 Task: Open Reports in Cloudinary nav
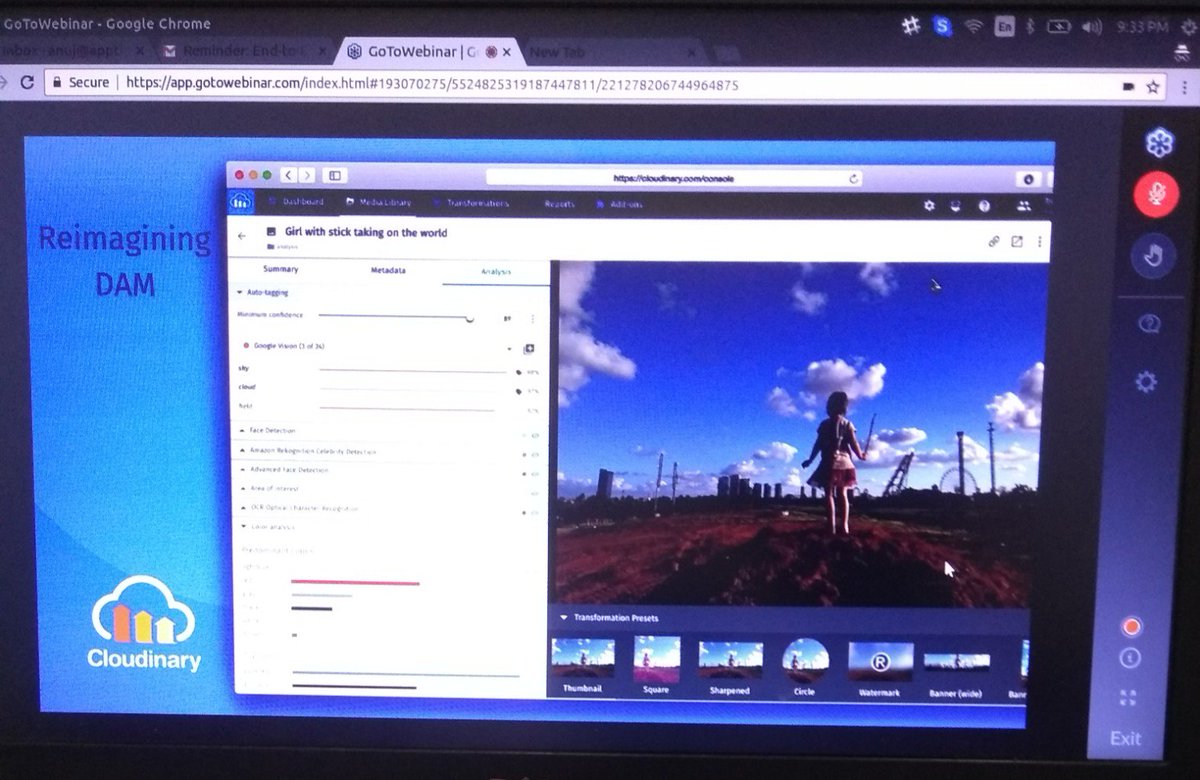pyautogui.click(x=559, y=204)
